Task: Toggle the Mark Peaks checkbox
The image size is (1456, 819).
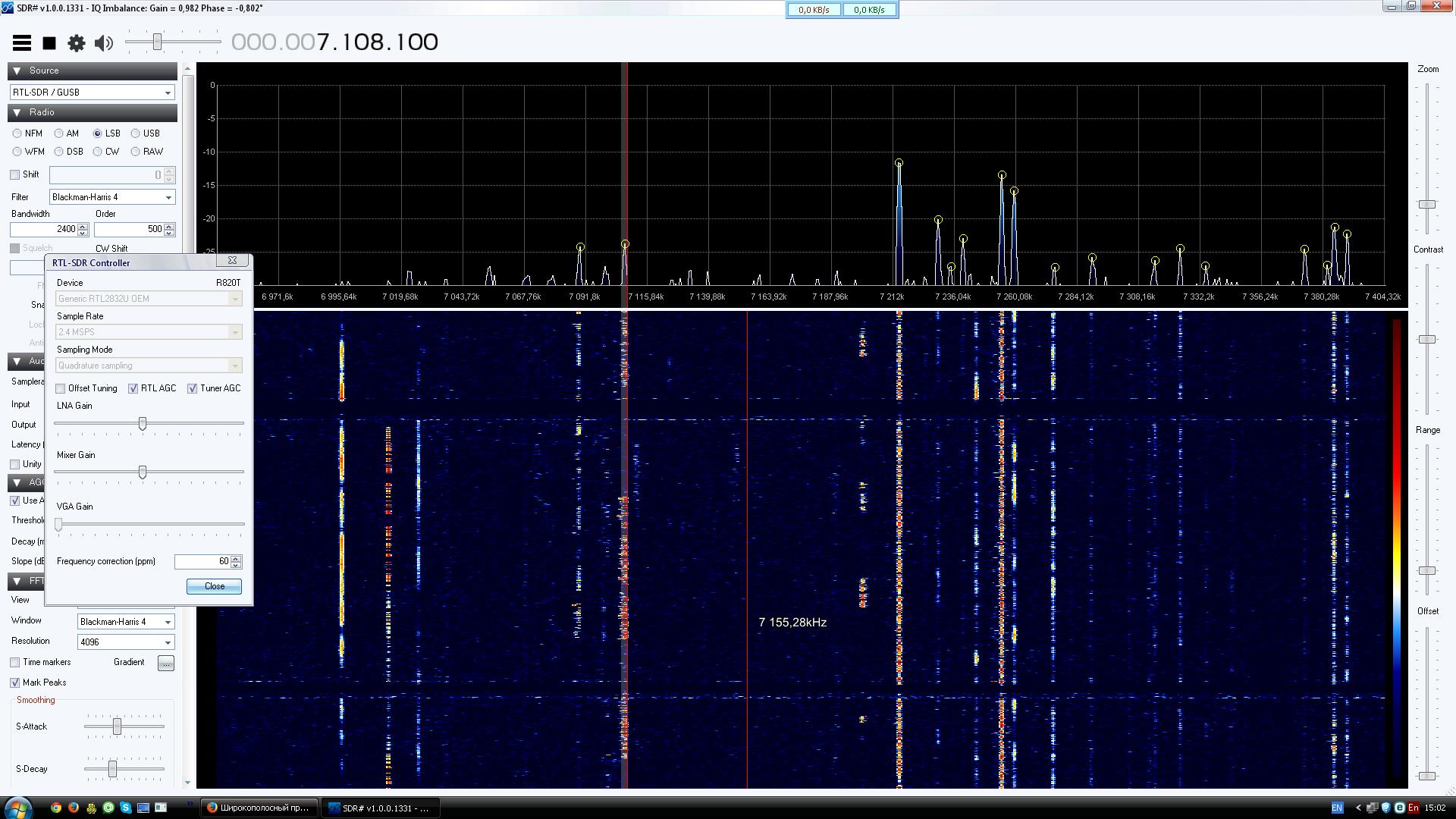Action: 14,683
